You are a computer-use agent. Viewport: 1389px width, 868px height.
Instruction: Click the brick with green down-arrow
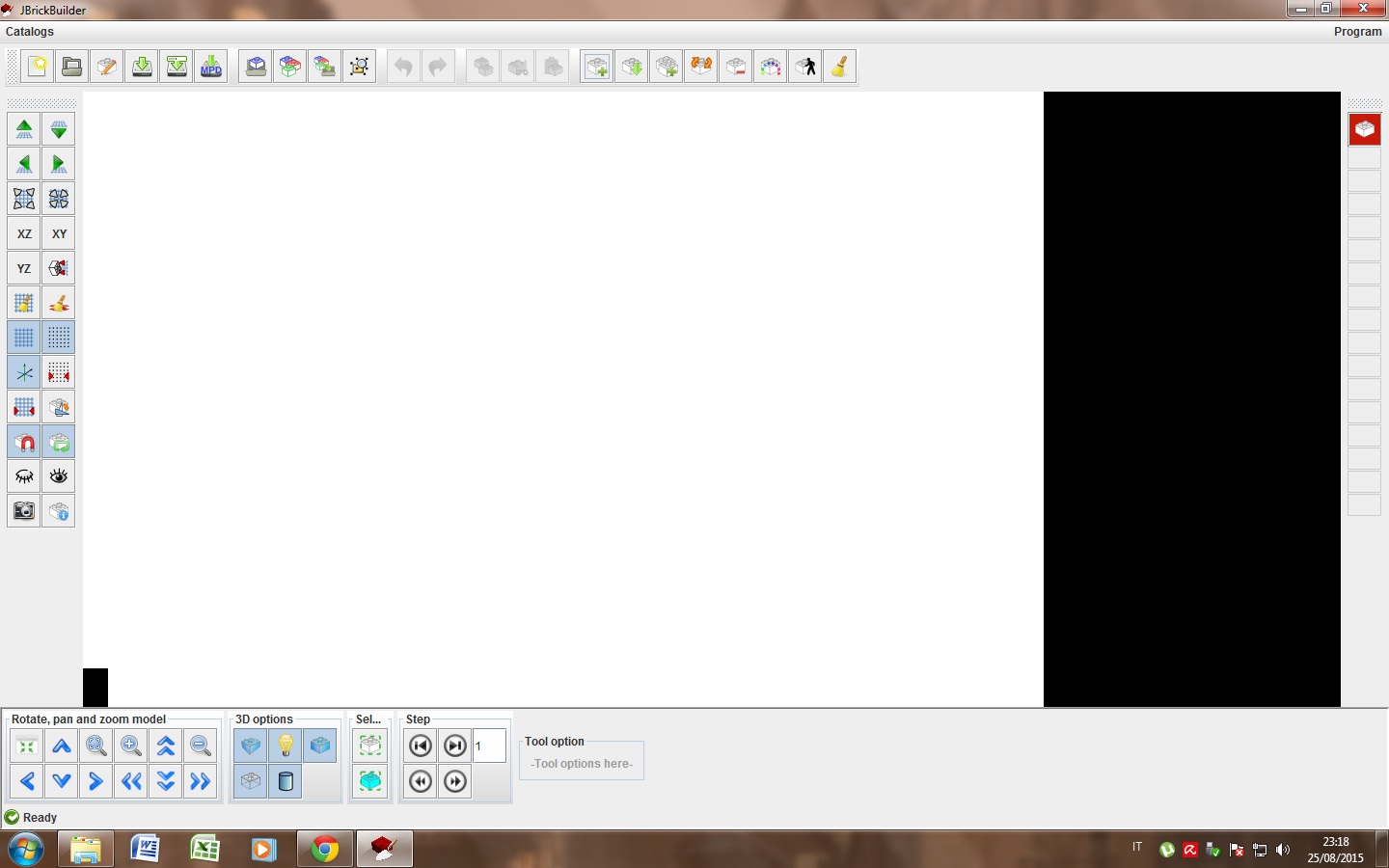(x=632, y=67)
